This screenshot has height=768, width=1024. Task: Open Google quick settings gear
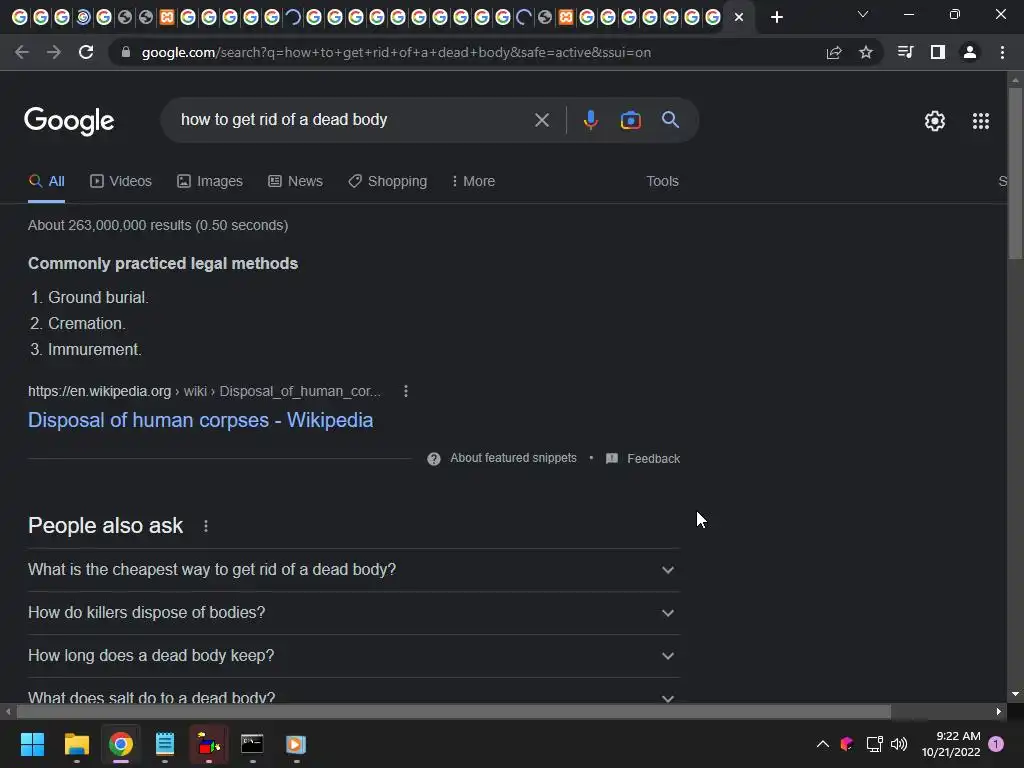[935, 121]
